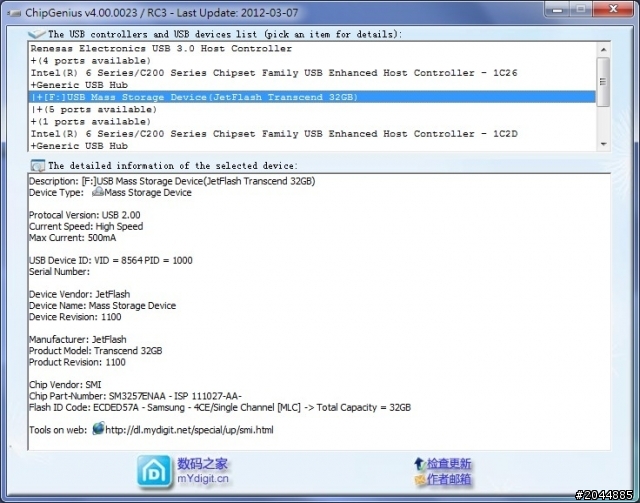This screenshot has height=503, width=640.
Task: Minimize the ChipGenius window
Action: [x=557, y=9]
